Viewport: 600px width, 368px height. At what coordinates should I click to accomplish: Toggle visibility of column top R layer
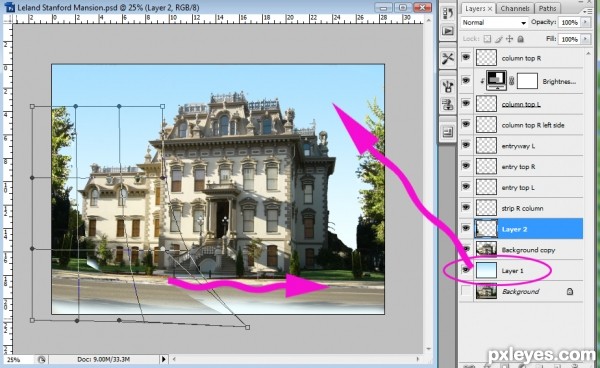[466, 57]
